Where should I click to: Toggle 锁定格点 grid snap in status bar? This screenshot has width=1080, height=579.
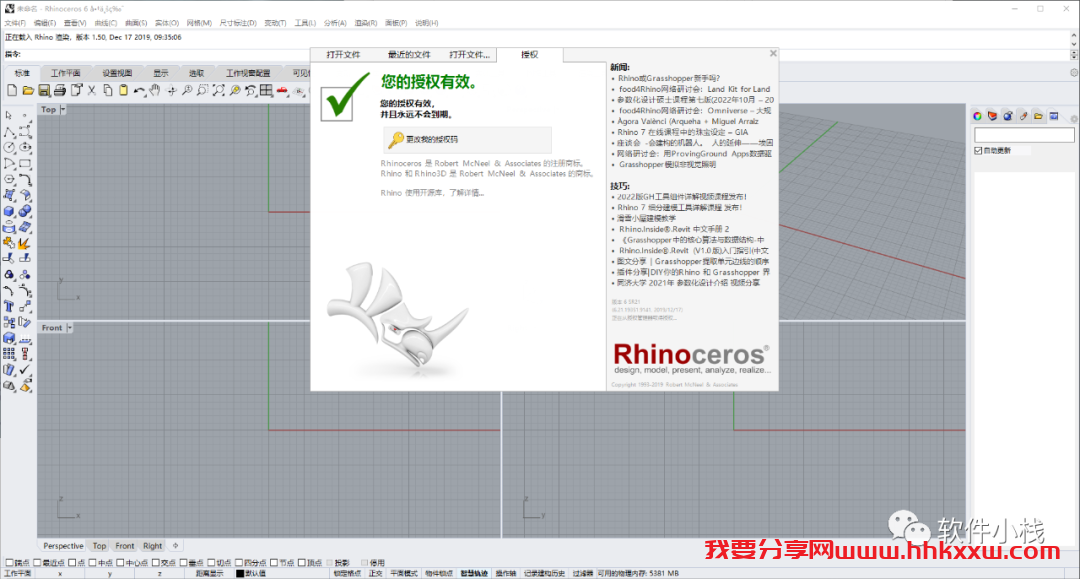pyautogui.click(x=347, y=573)
